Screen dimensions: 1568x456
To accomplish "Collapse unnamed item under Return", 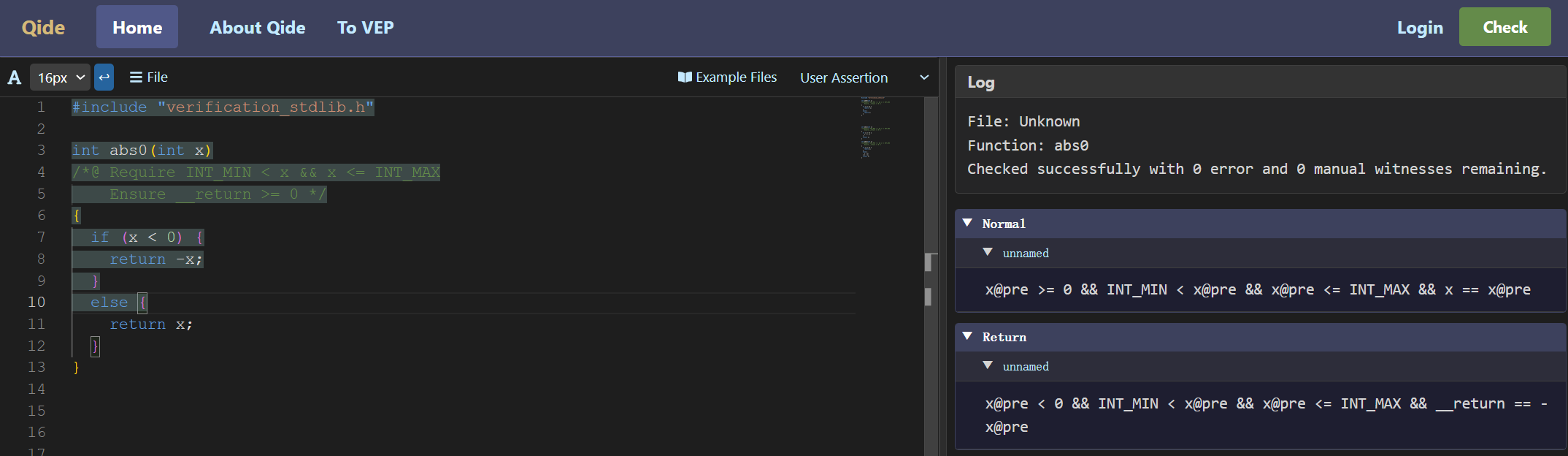I will (988, 366).
